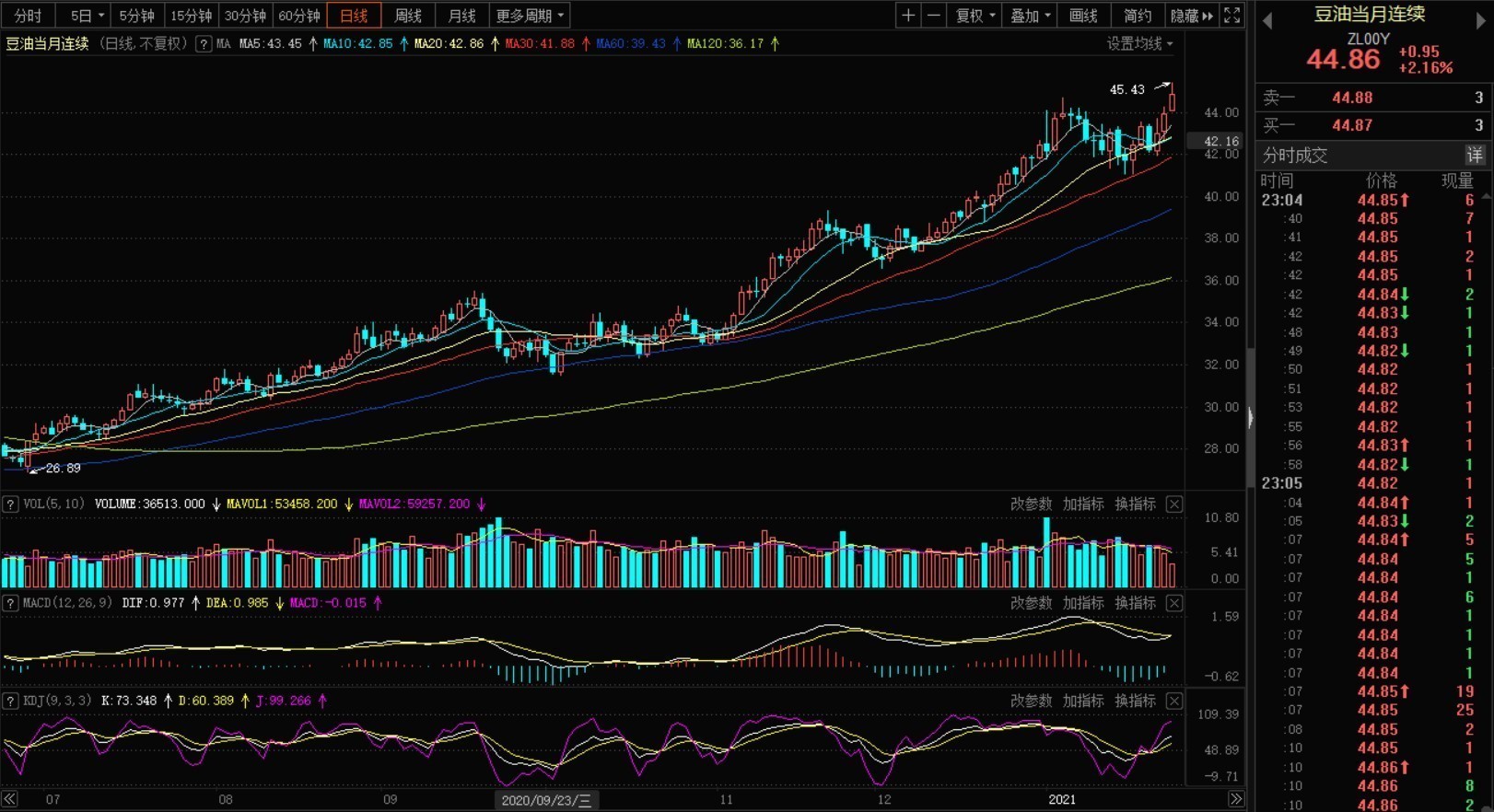Click the zoom-in plus icon
This screenshot has height=812, width=1494.
point(908,16)
